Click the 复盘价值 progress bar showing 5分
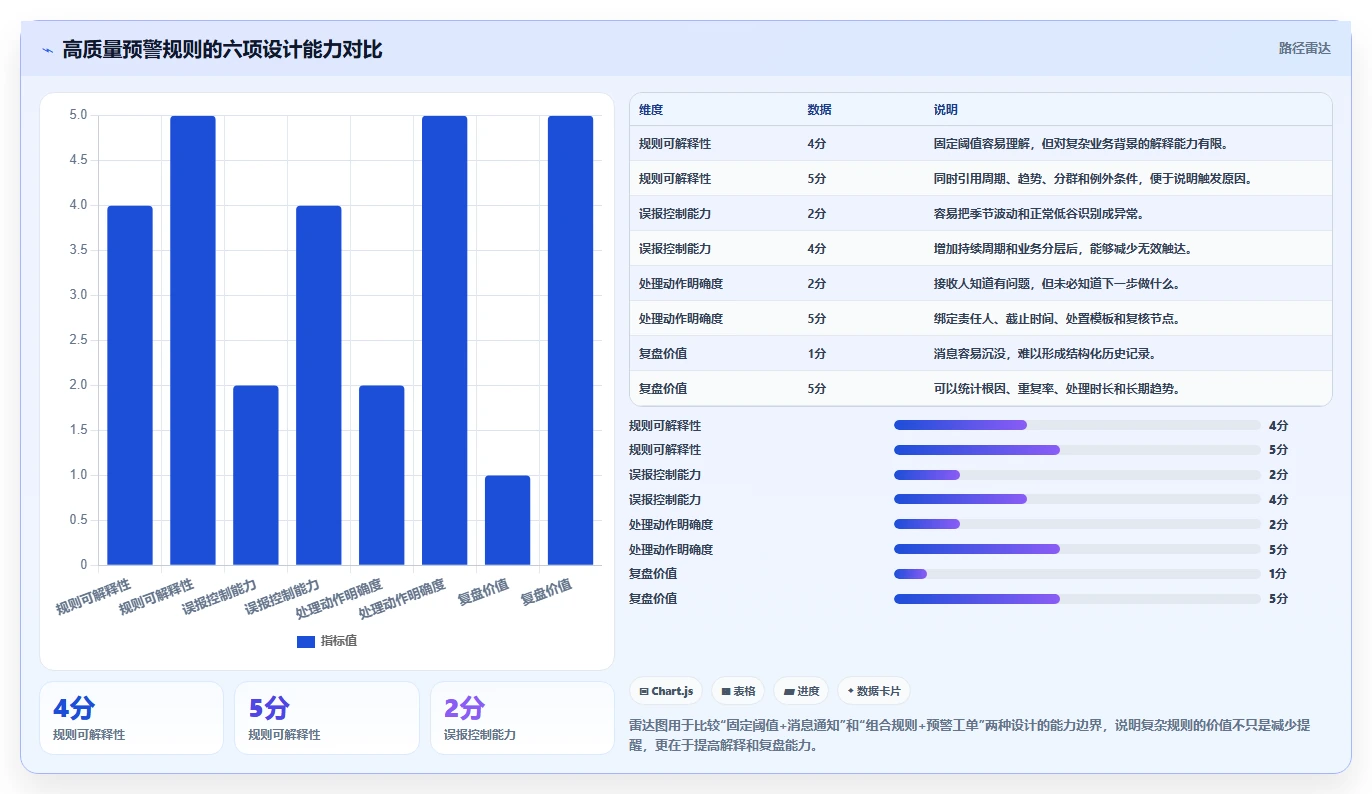Screen dimensions: 1372x794 [x=1077, y=599]
